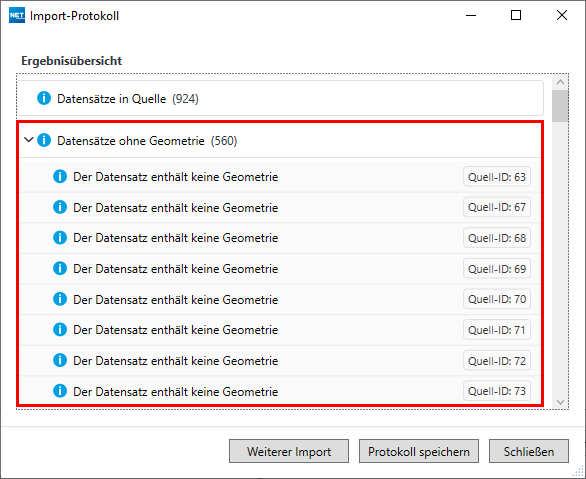The height and width of the screenshot is (479, 586).
Task: Start another import with Weiterer Import
Action: pos(289,451)
